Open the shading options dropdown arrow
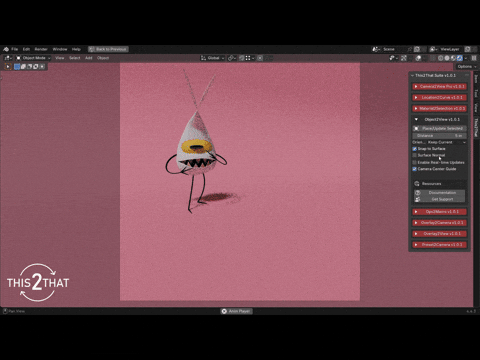This screenshot has height=360, width=480. click(x=466, y=58)
